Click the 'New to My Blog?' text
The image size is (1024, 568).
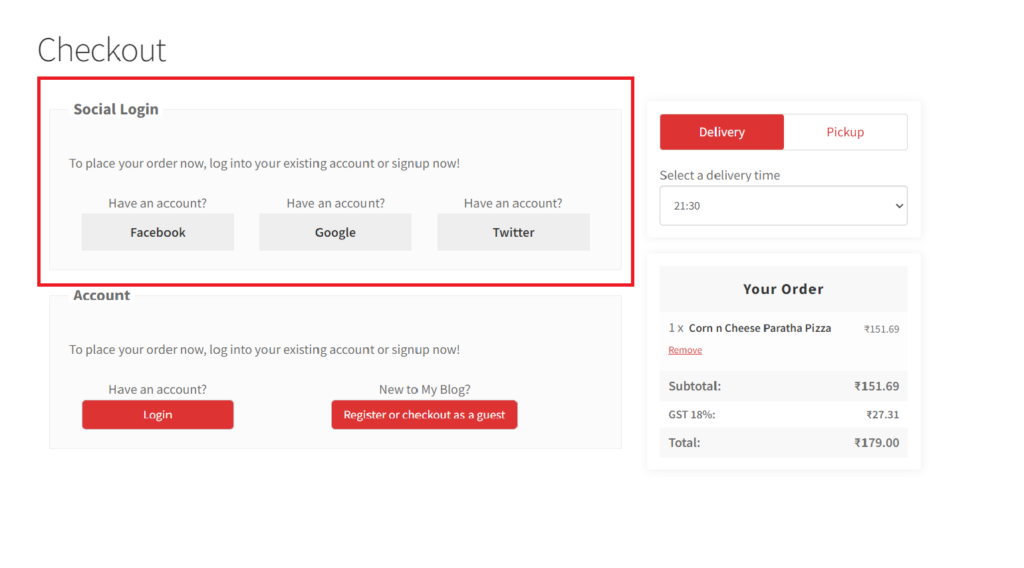[x=424, y=389]
